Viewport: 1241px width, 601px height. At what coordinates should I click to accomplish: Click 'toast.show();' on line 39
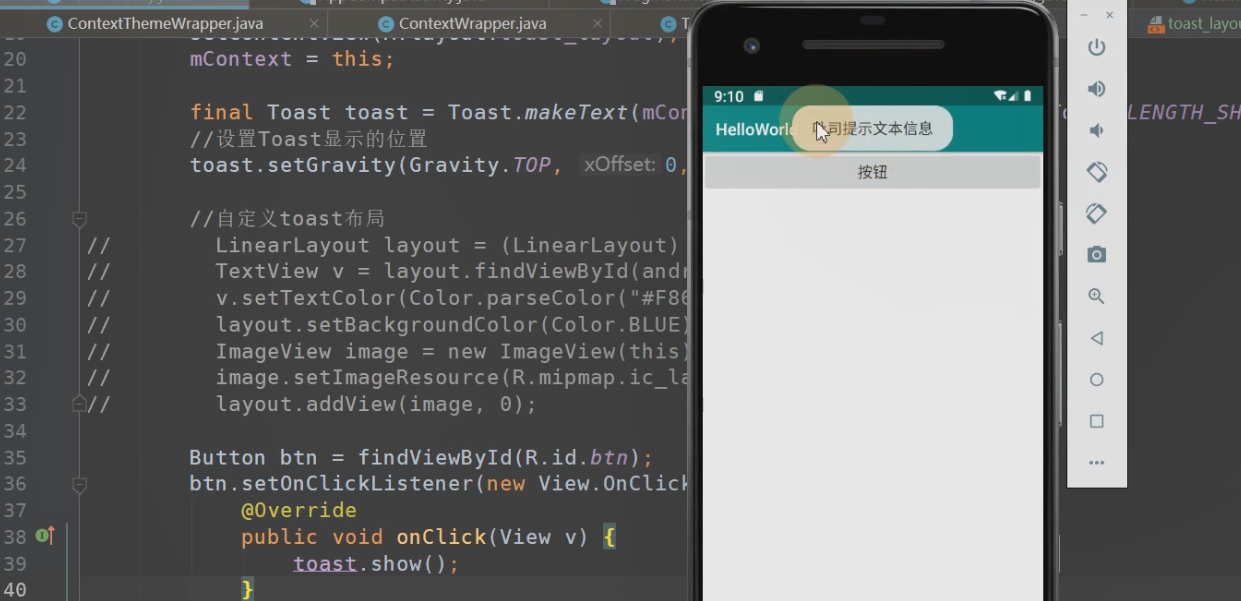376,564
